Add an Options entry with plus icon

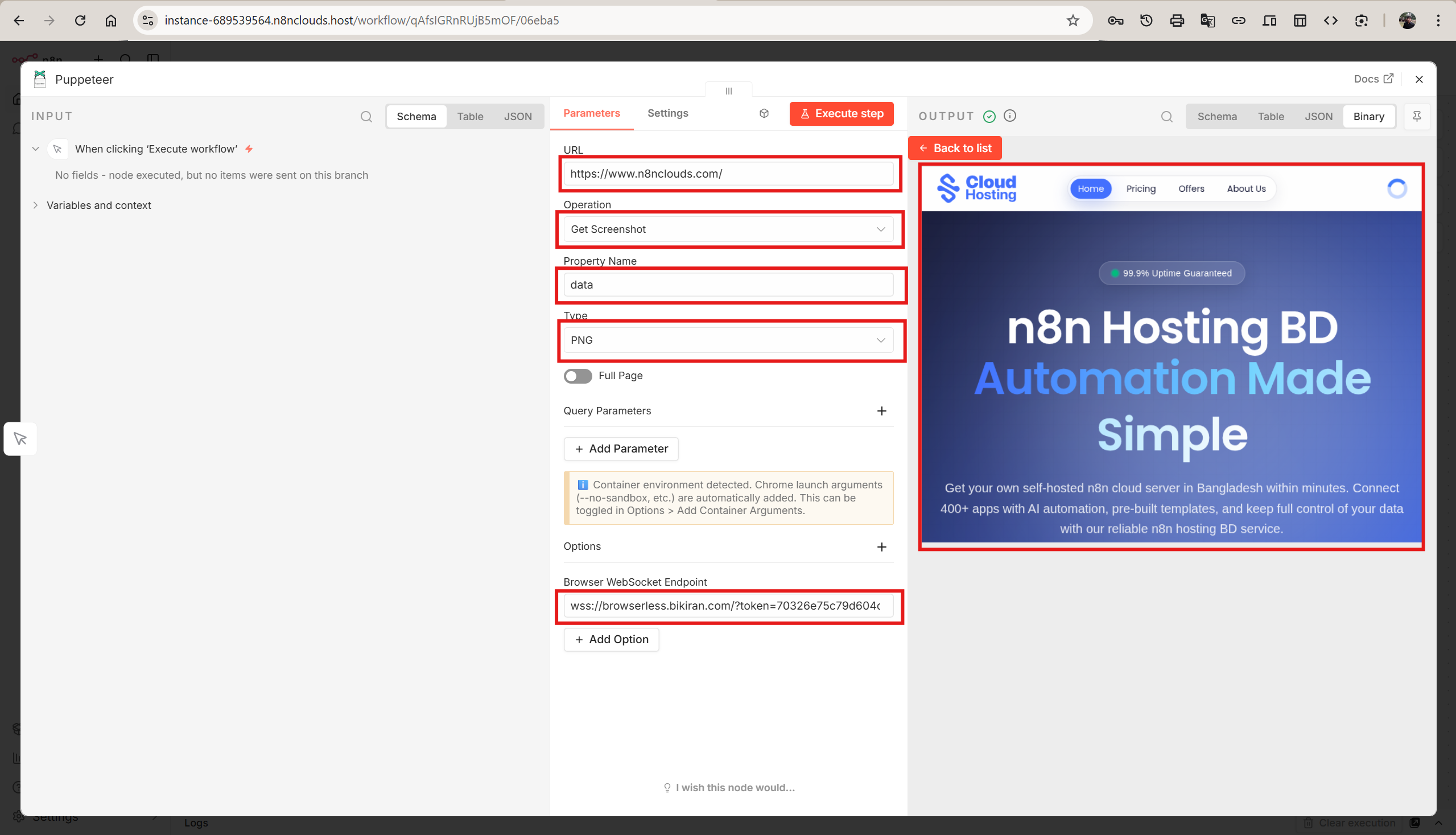tap(882, 547)
